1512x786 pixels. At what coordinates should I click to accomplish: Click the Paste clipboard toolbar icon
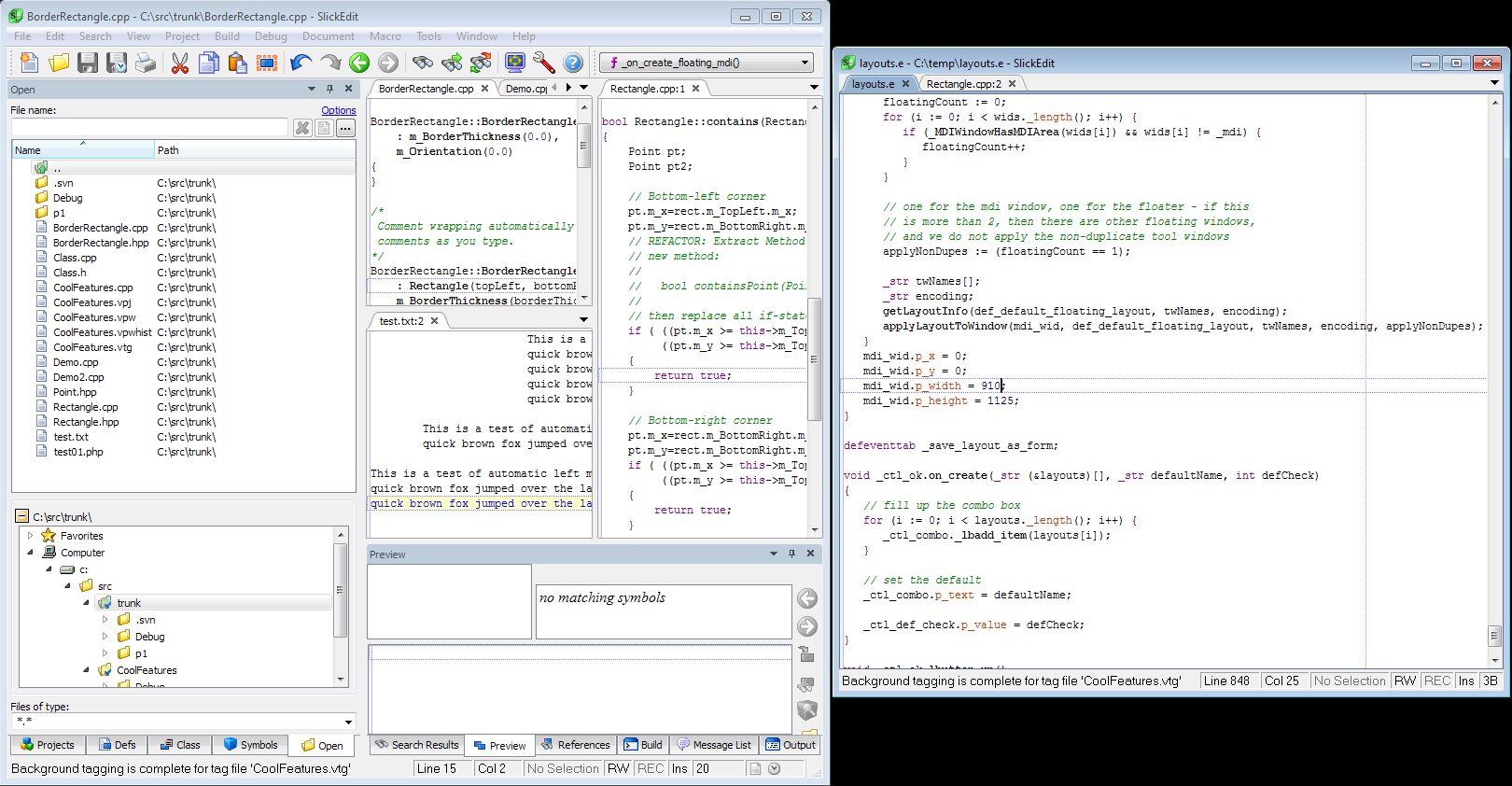(238, 63)
